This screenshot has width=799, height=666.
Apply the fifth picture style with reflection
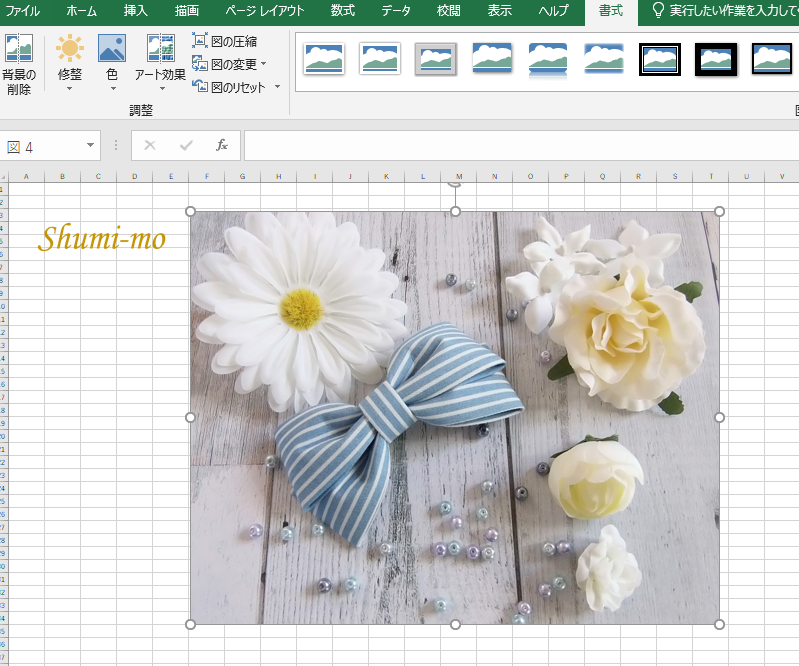click(548, 60)
